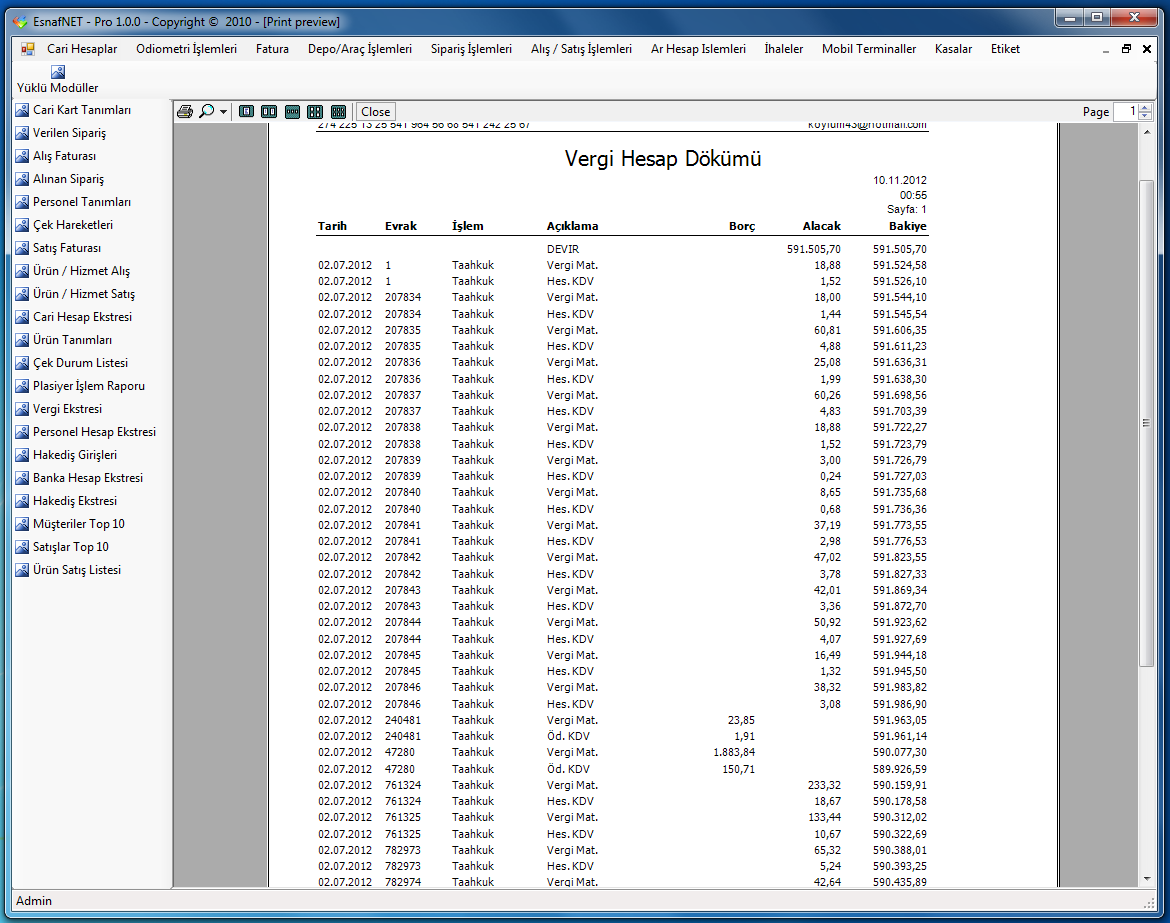Image resolution: width=1170 pixels, height=923 pixels.
Task: Click the Close button in preview toolbar
Action: [375, 112]
